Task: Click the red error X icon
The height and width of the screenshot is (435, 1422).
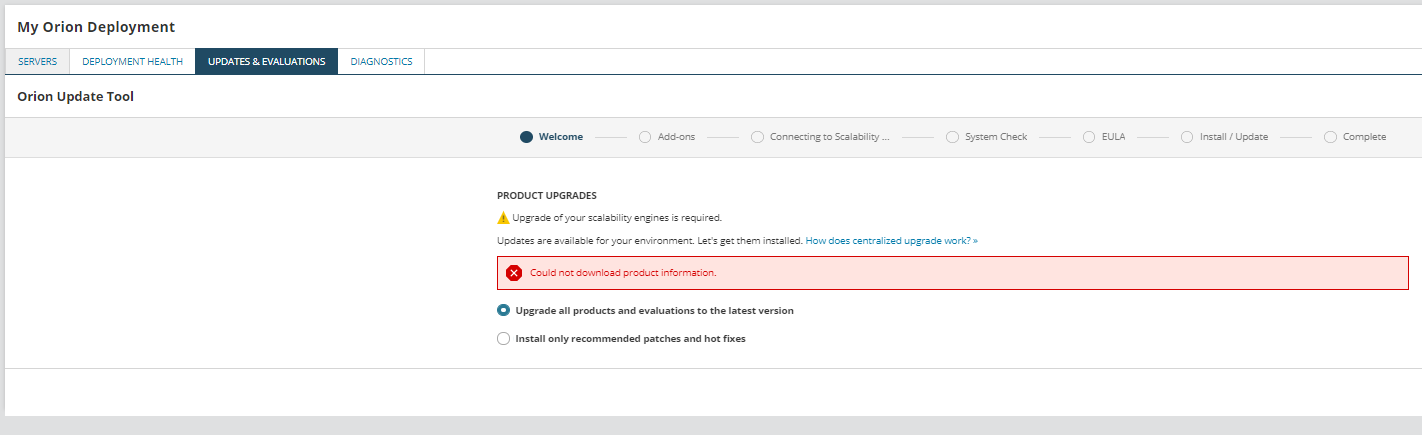Action: (514, 273)
